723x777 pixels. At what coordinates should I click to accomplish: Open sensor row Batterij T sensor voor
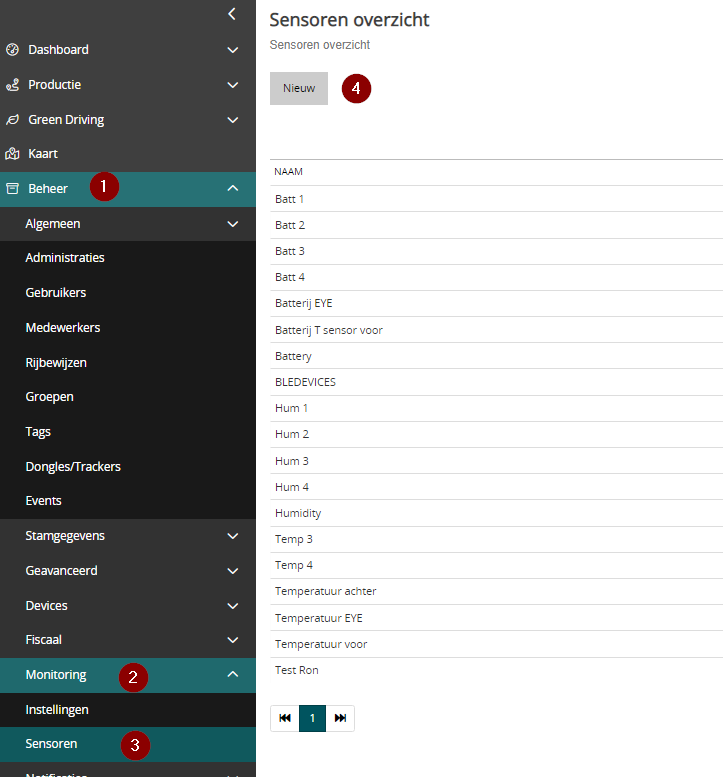tap(497, 330)
